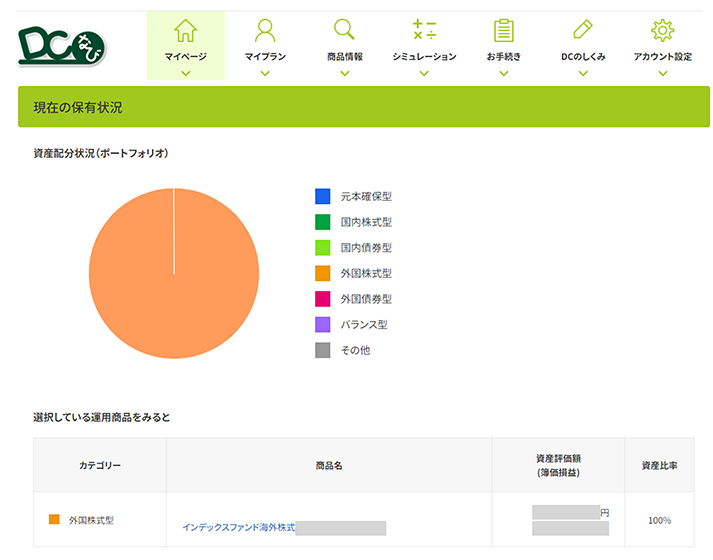Expand the chevron under マイプラン
Viewport: 713px width, 560px height.
click(x=265, y=73)
